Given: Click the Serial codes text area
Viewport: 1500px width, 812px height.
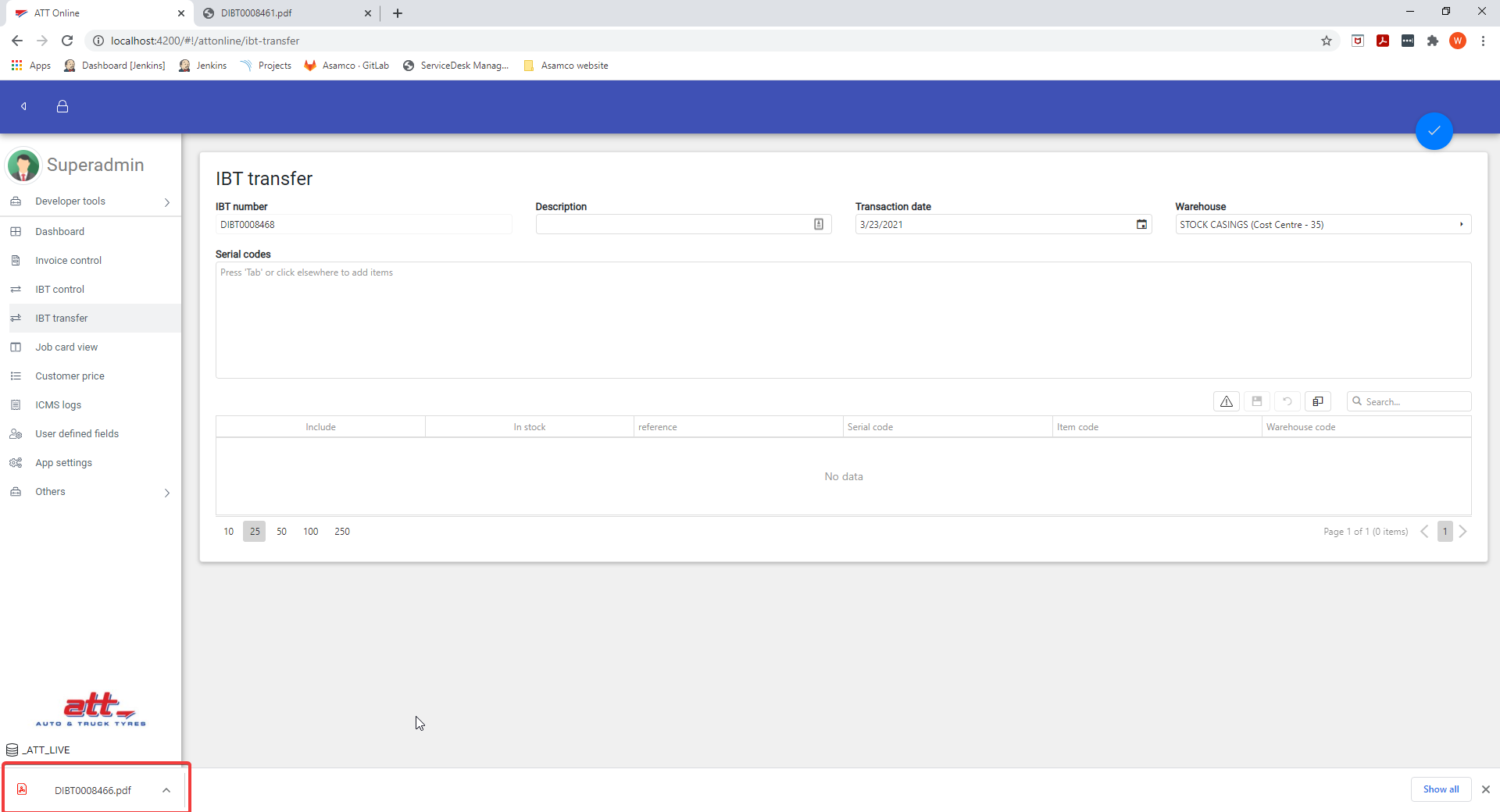Looking at the screenshot, I should (x=843, y=320).
